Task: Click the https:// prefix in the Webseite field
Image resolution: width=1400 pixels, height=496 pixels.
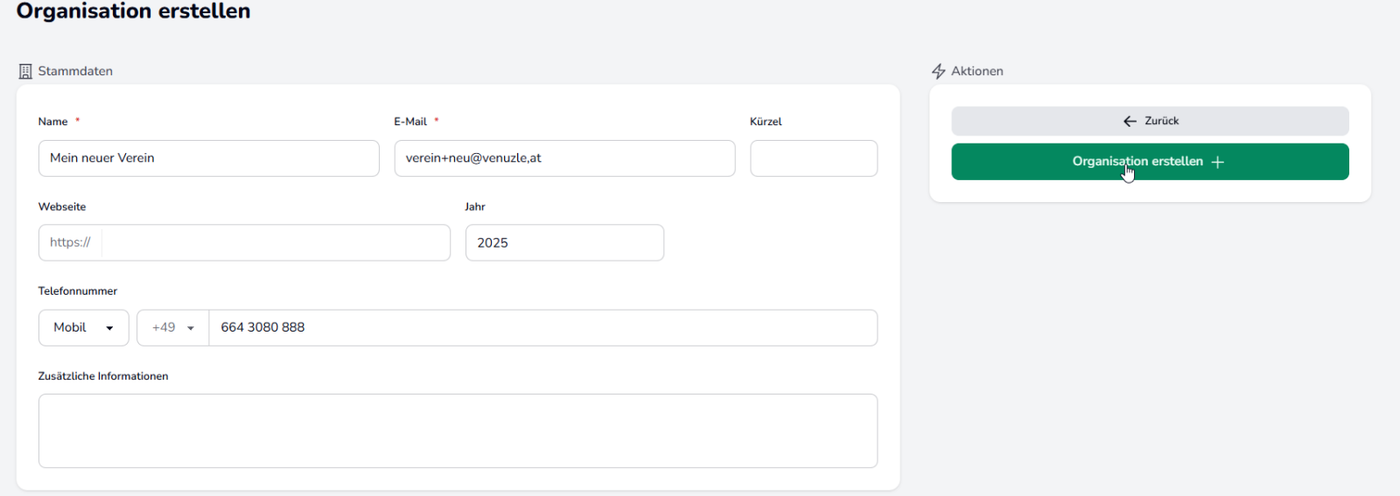Action: (70, 242)
